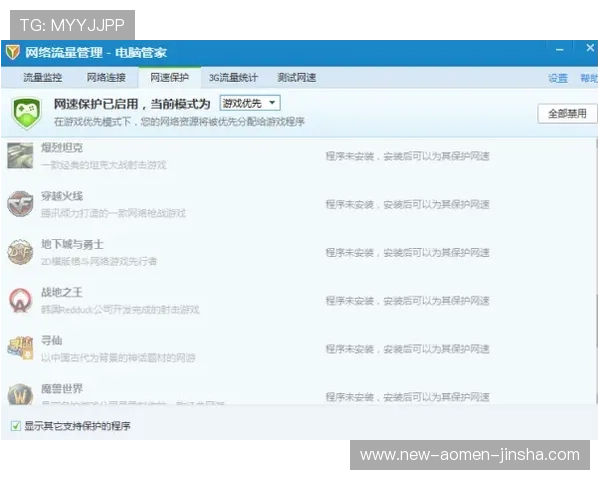Click the 爆烈坦克 title text
This screenshot has height=480, width=600.
[62, 148]
